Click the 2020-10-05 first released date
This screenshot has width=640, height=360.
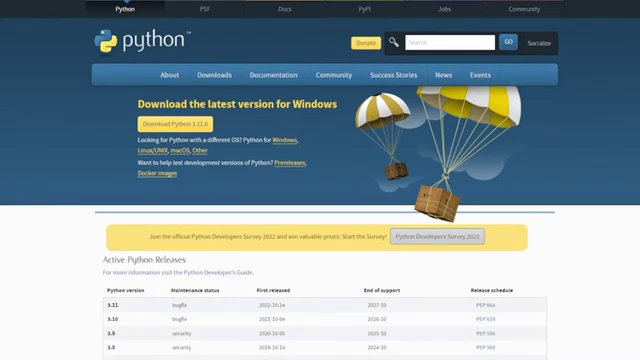click(272, 333)
